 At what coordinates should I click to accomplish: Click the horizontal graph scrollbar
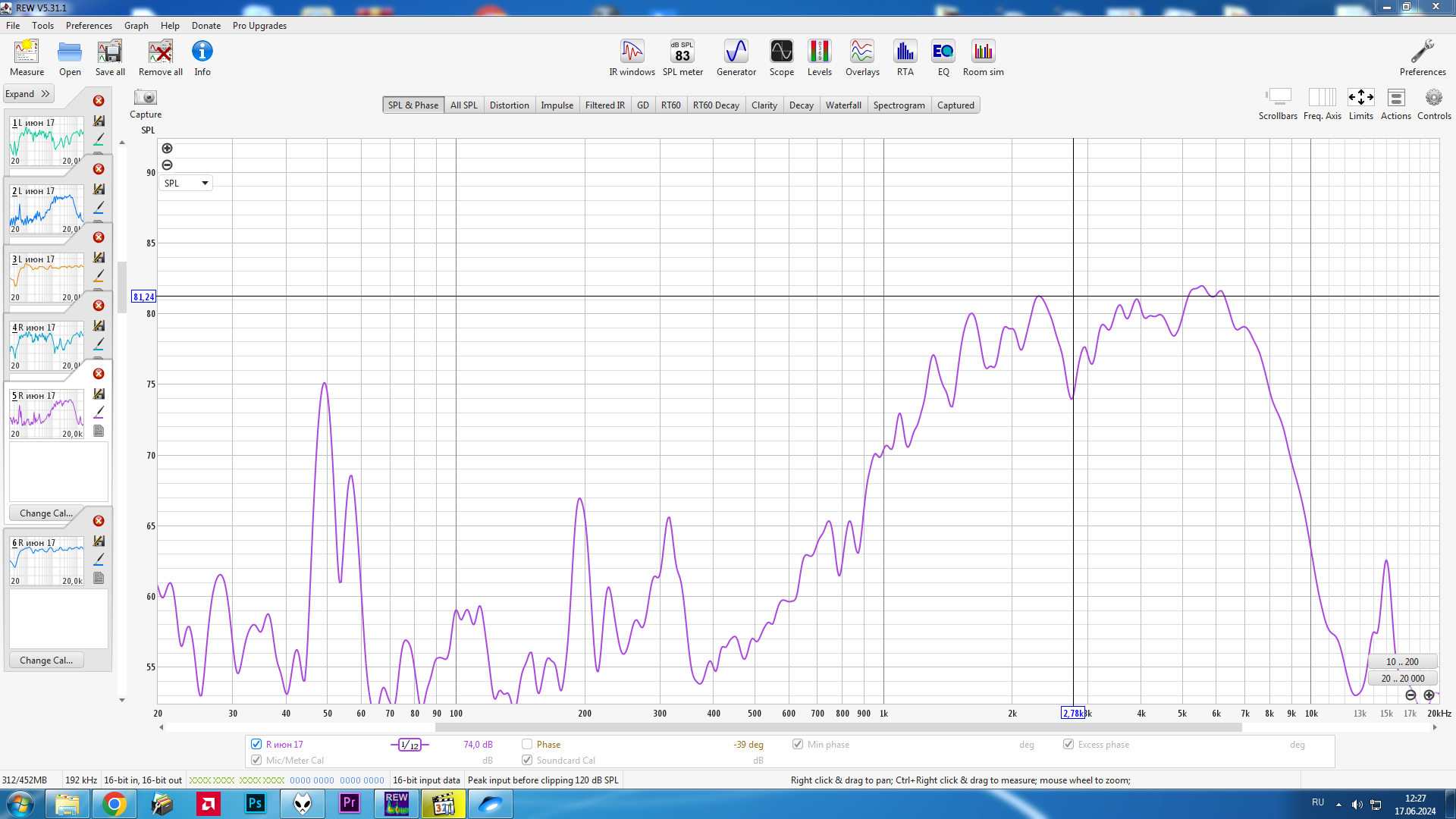pyautogui.click(x=838, y=727)
